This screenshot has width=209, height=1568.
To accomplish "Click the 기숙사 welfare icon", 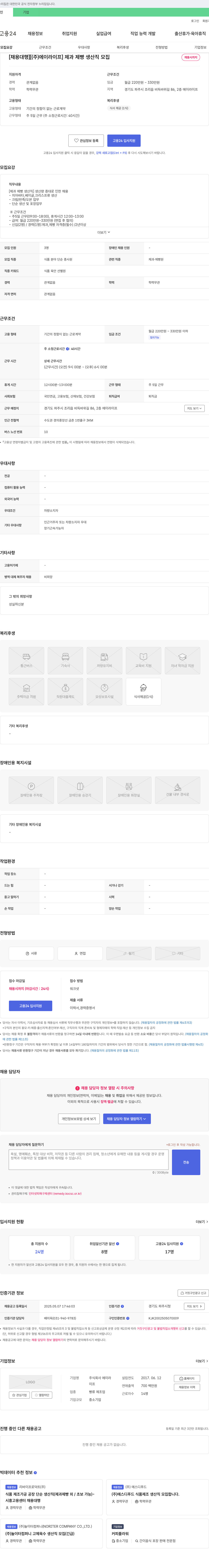I will tap(66, 660).
